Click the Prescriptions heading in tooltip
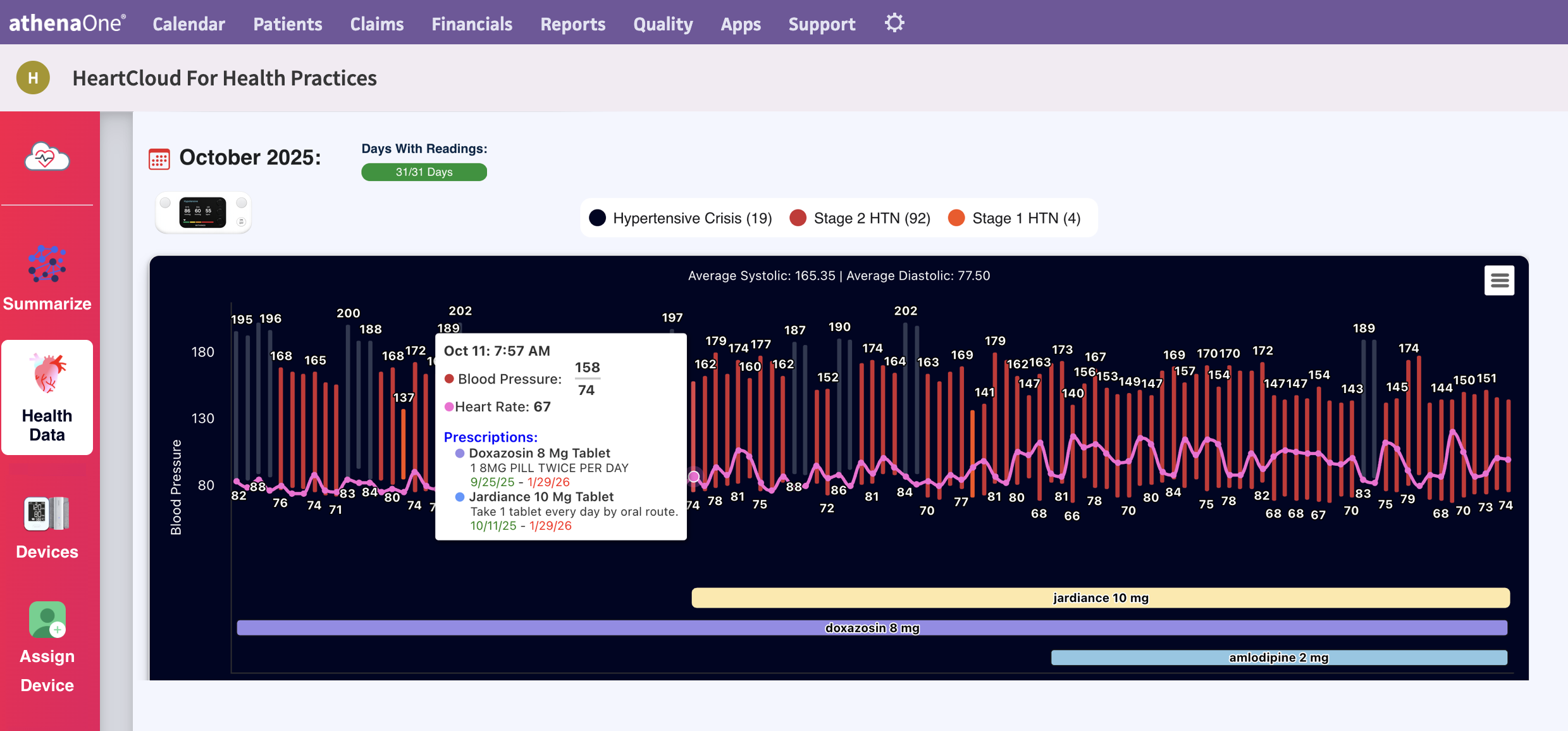The image size is (1568, 731). (x=490, y=437)
